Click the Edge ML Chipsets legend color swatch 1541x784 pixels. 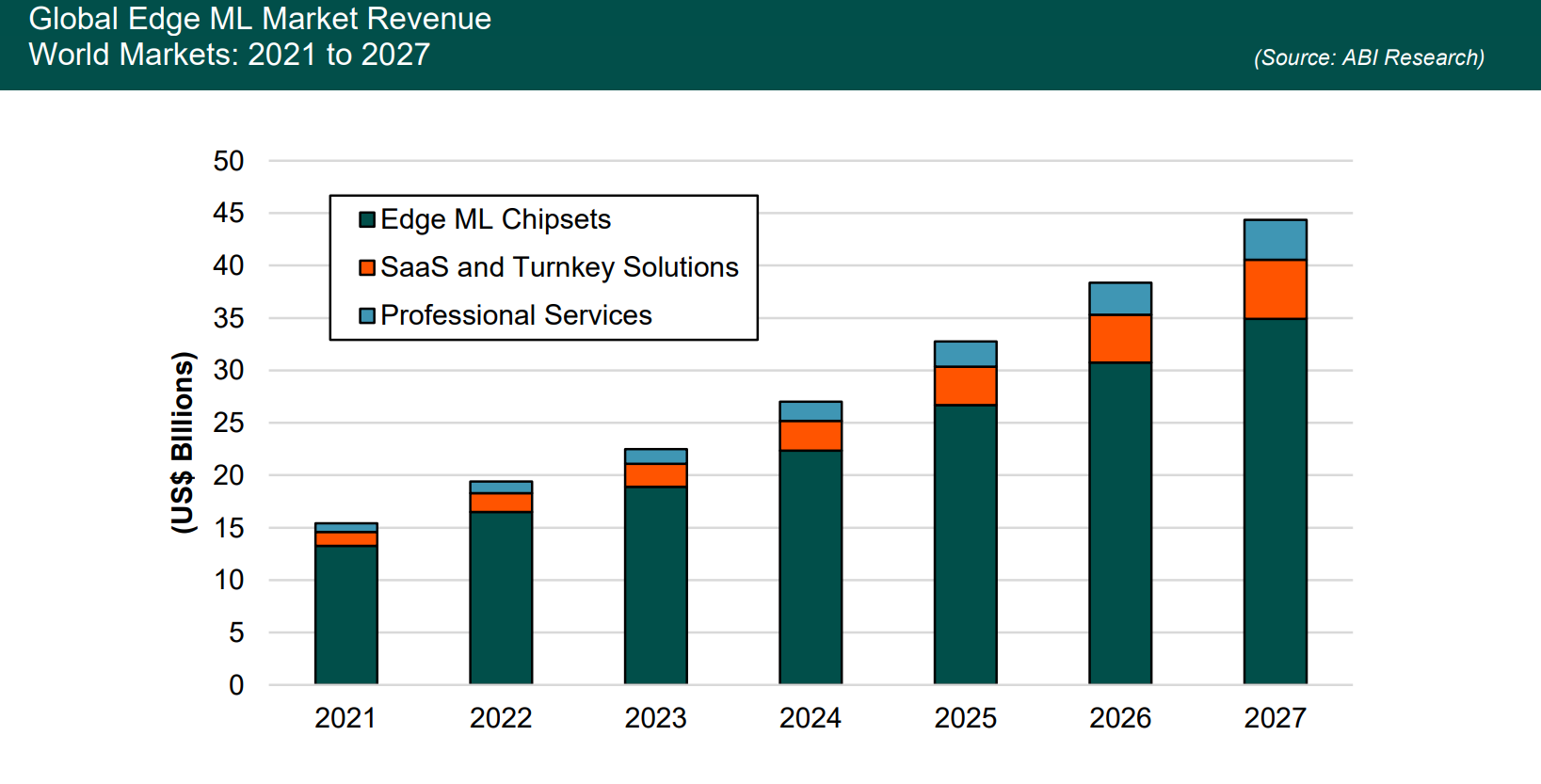click(367, 220)
